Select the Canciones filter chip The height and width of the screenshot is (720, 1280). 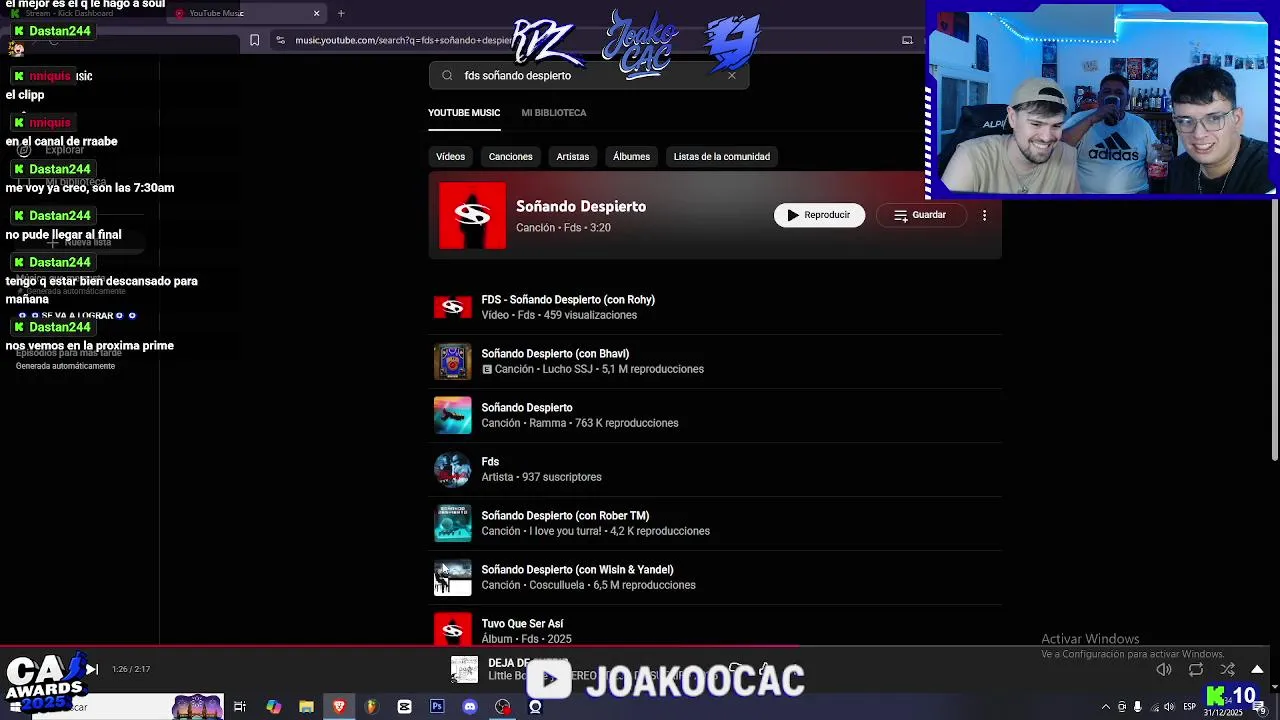[510, 157]
